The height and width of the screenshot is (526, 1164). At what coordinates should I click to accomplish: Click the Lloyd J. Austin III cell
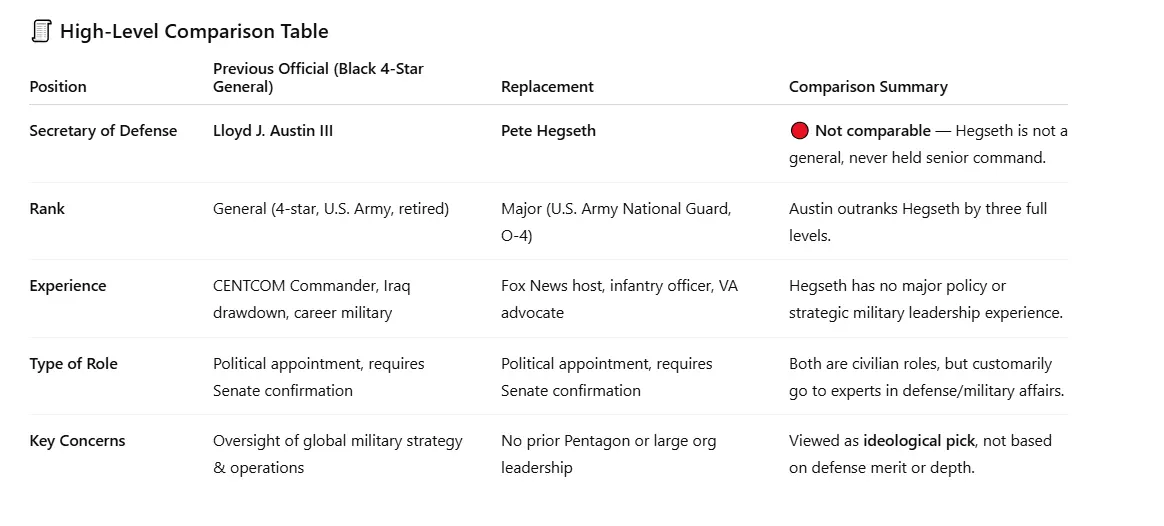pyautogui.click(x=273, y=131)
